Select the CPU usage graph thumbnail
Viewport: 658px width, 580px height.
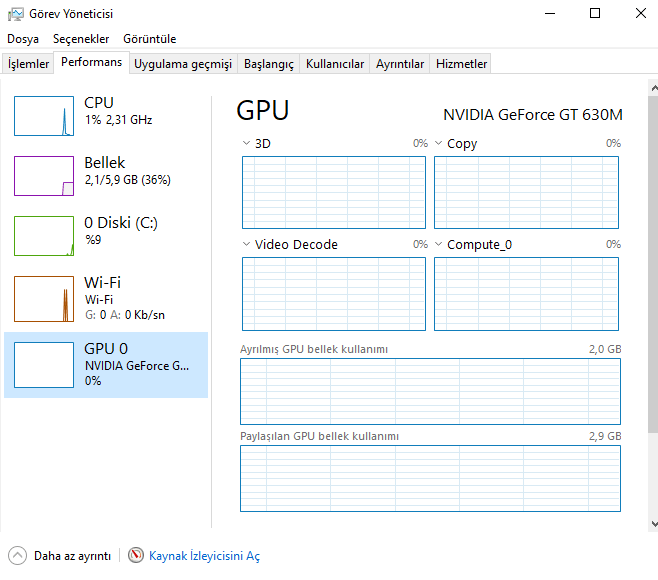pos(44,116)
